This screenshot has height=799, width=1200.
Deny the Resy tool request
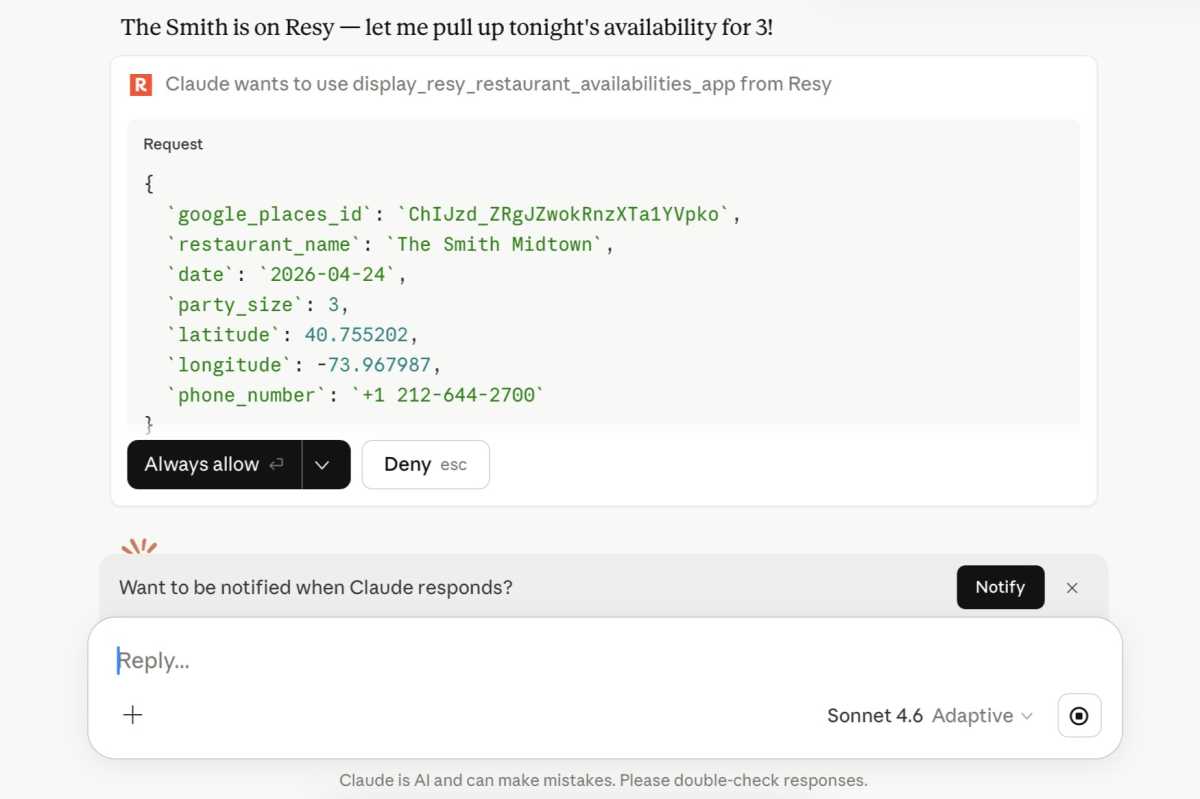pyautogui.click(x=425, y=465)
